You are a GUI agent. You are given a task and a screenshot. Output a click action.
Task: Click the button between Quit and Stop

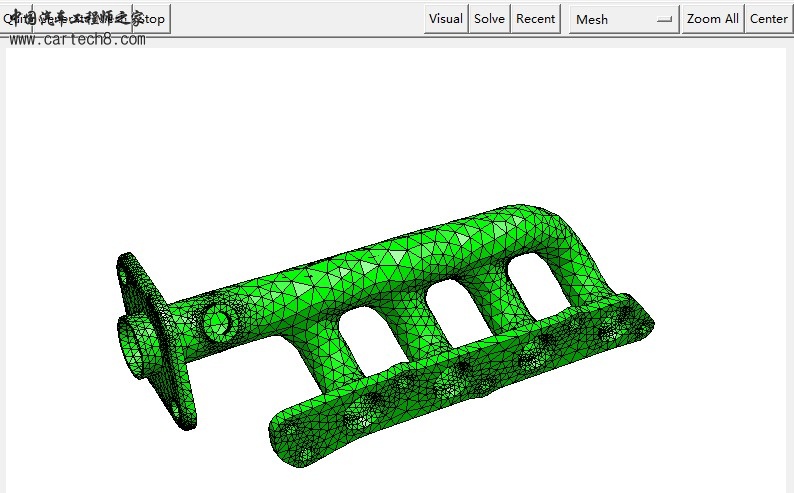(x=82, y=19)
